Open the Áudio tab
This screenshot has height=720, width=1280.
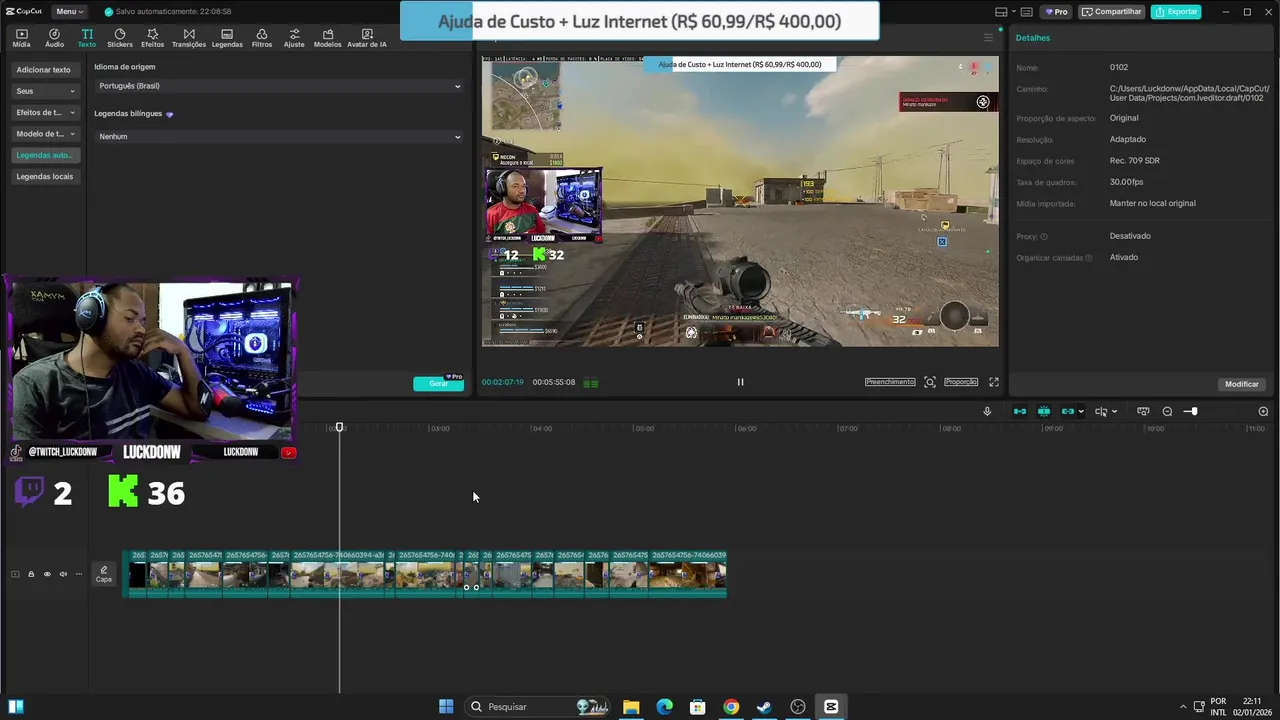pos(54,38)
